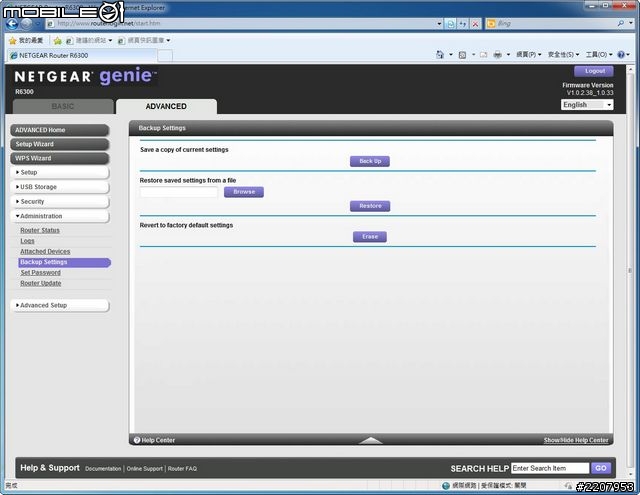Select the ADVANCED tab
This screenshot has width=640, height=495.
click(x=166, y=107)
